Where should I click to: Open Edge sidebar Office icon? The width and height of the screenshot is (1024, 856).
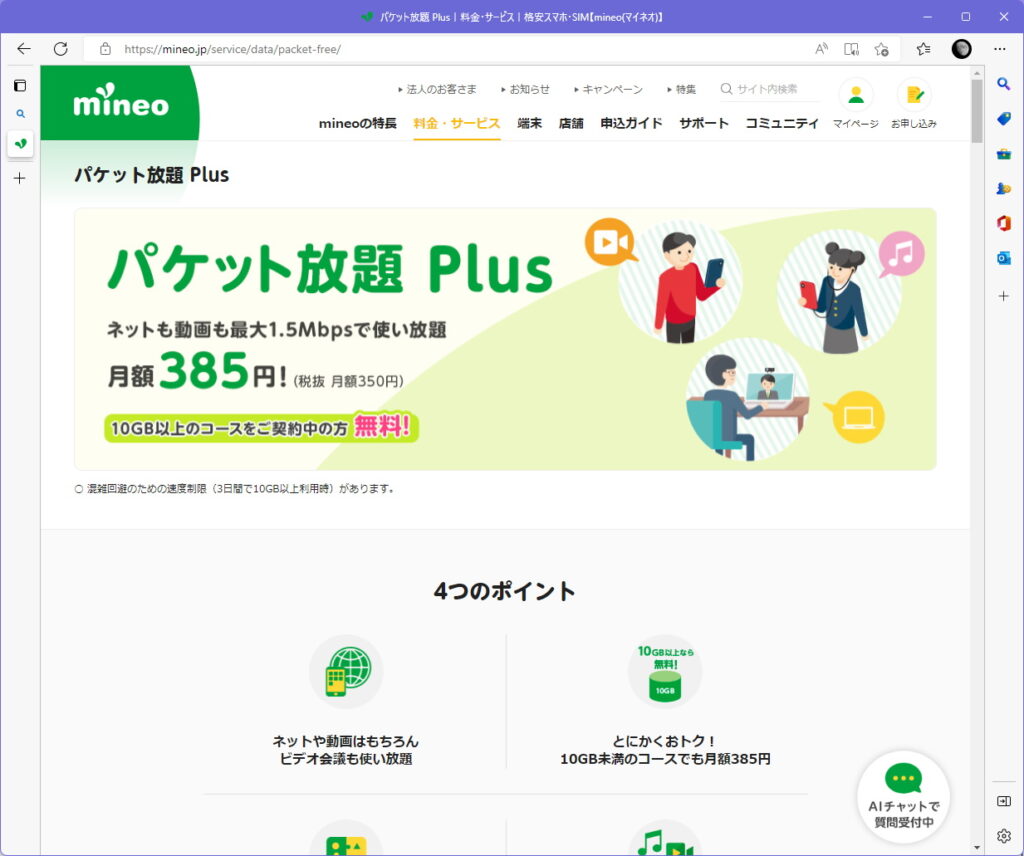(x=1004, y=223)
